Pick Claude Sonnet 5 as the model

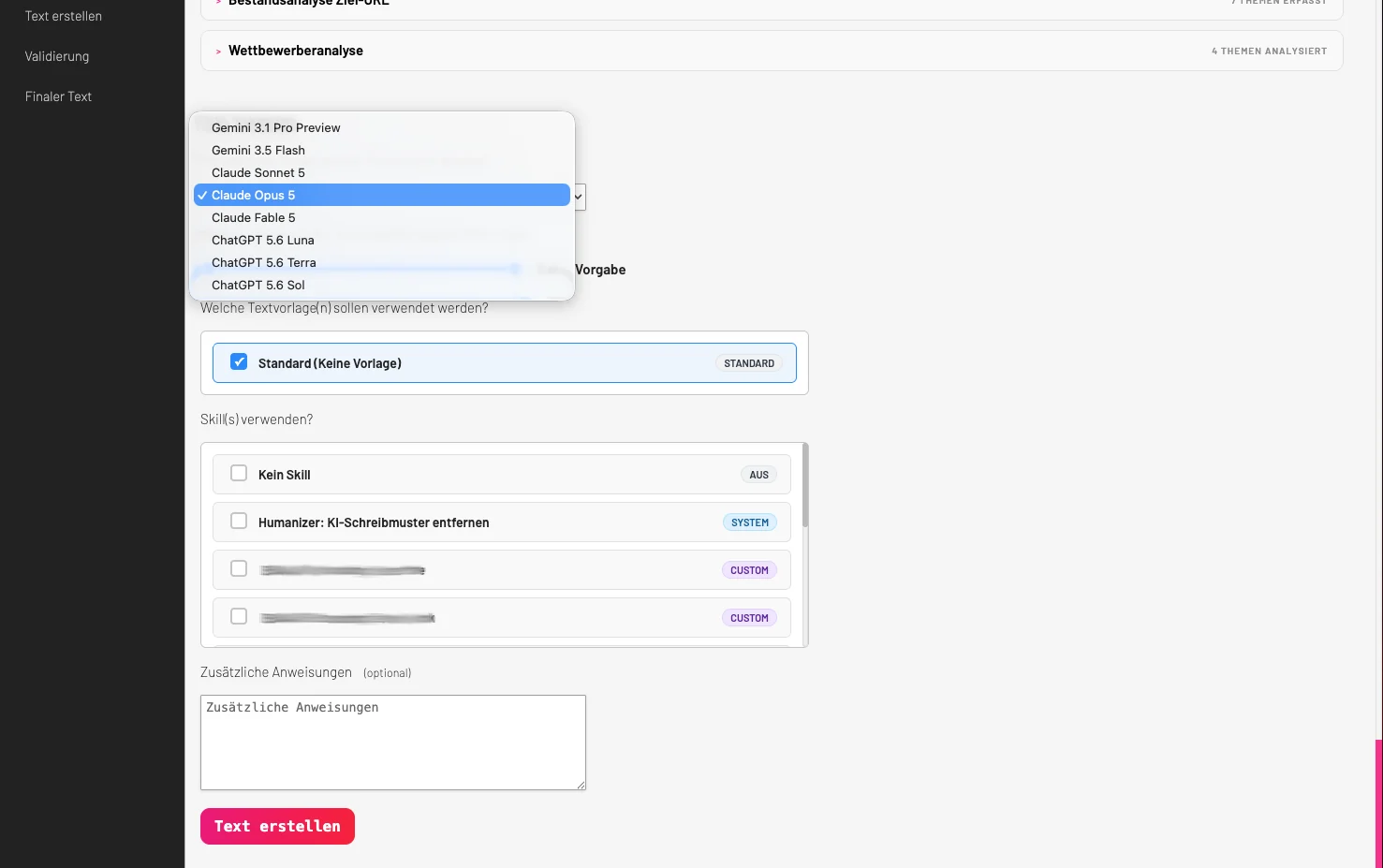(381, 173)
